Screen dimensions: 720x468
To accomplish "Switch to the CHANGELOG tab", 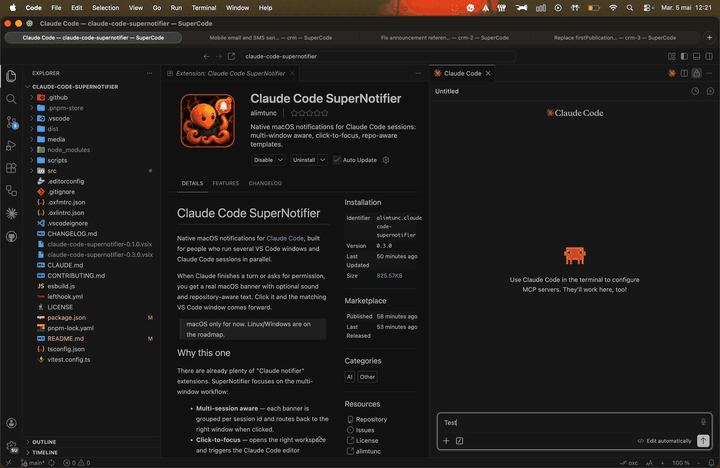I will (x=265, y=183).
